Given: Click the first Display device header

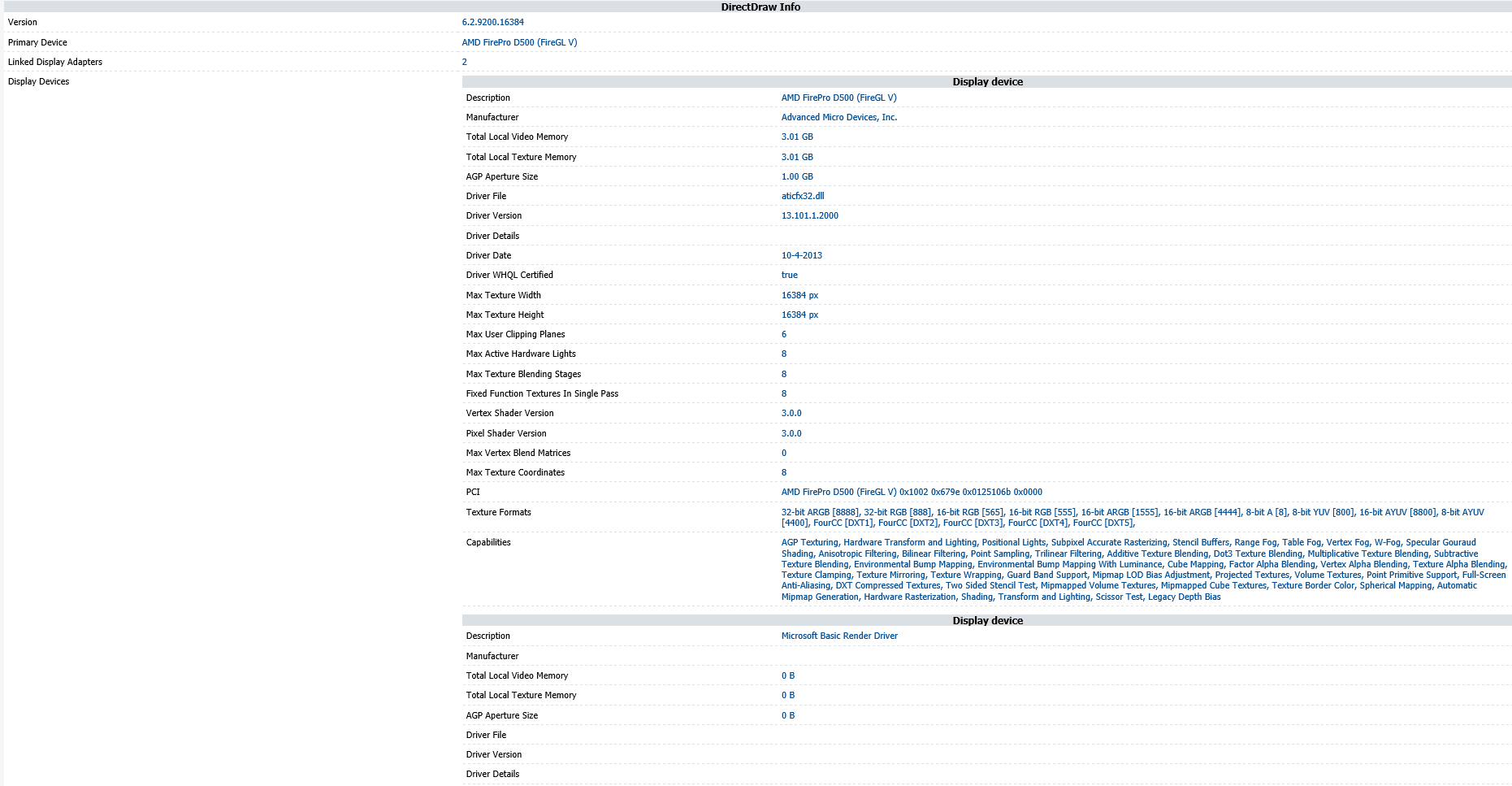Looking at the screenshot, I should 987,81.
